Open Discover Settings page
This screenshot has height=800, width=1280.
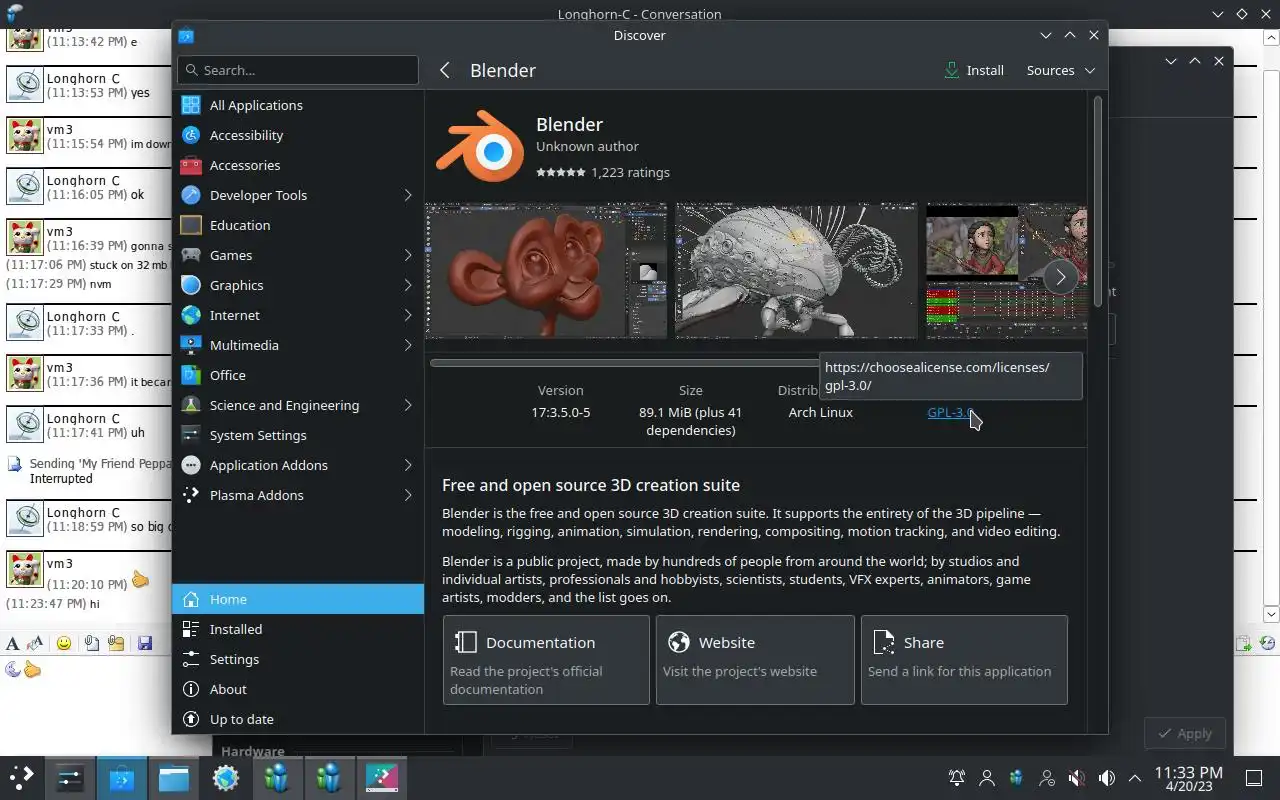[298, 659]
